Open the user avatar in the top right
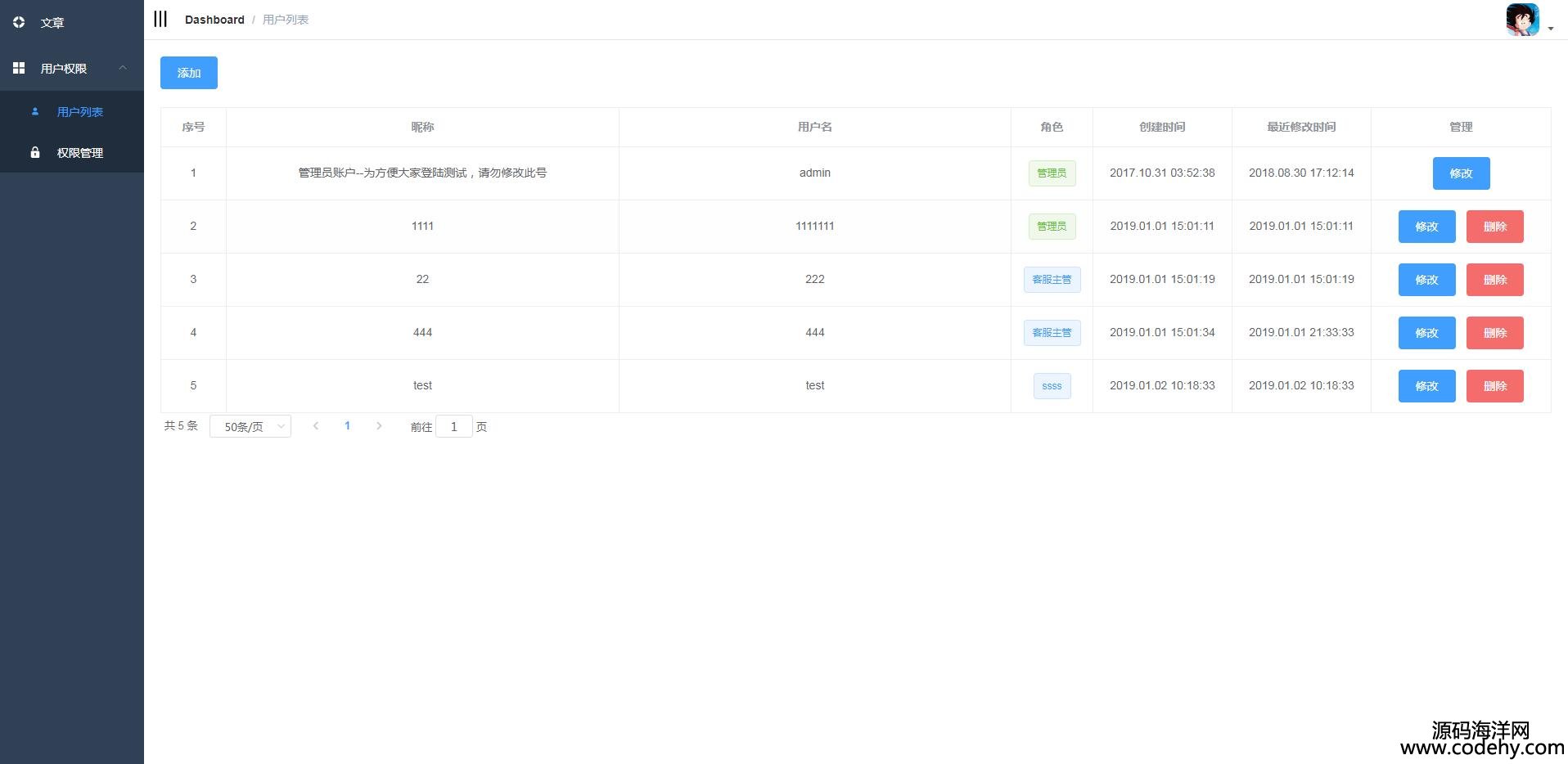Screen dimensions: 1568x764 pyautogui.click(x=1522, y=20)
